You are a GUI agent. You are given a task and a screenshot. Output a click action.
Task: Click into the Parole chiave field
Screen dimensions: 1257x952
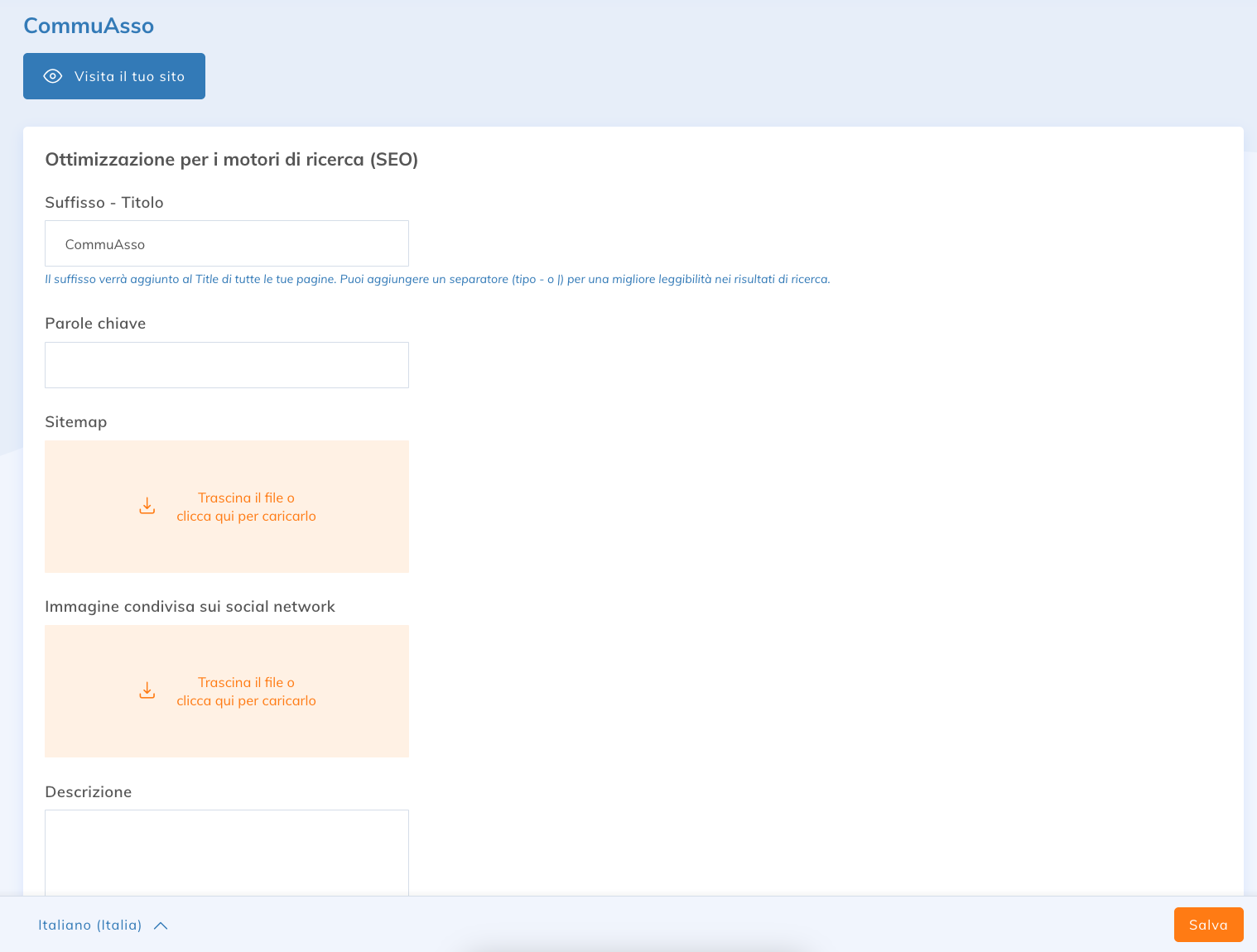coord(227,365)
